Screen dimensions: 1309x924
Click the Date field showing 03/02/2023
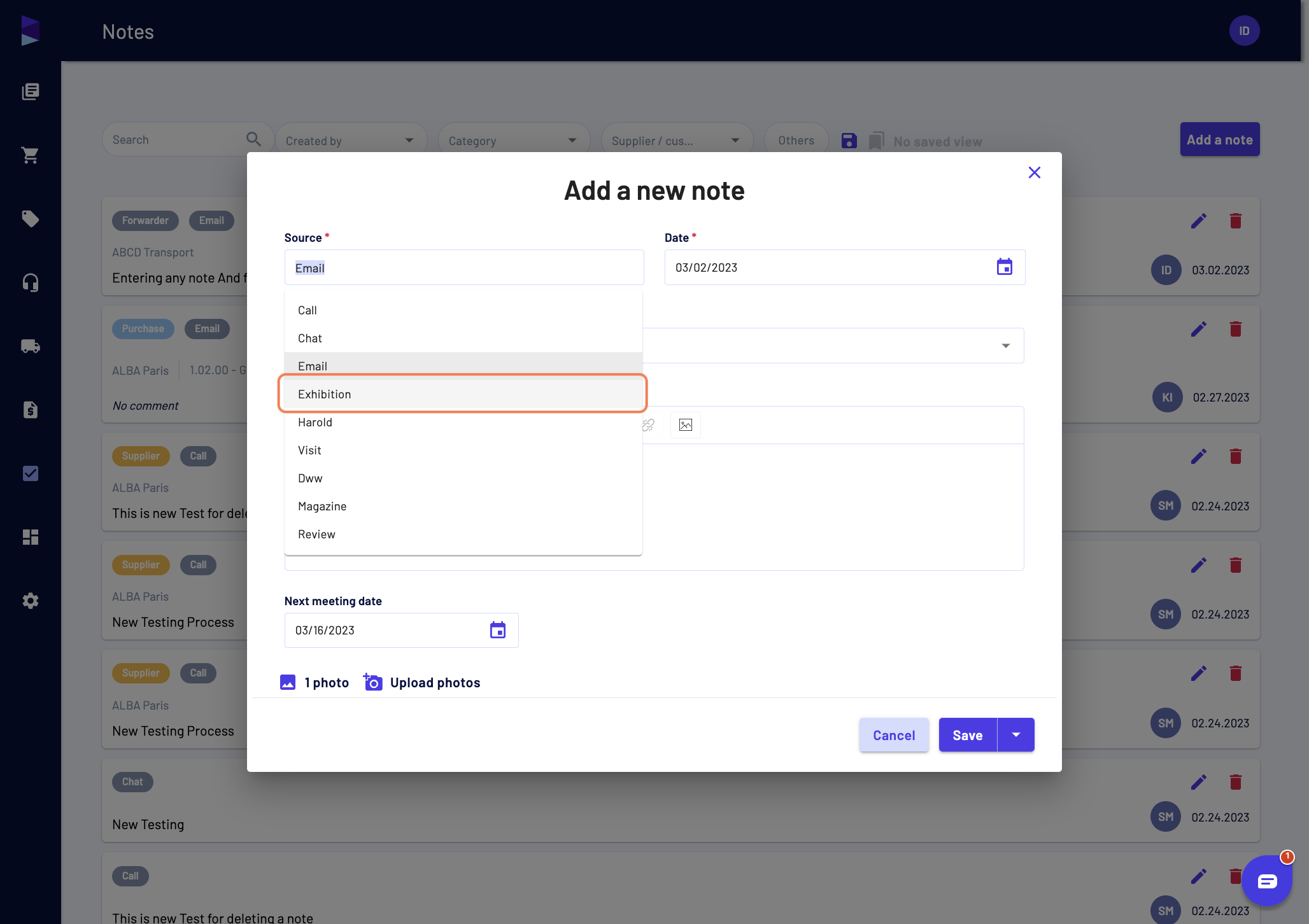coord(844,267)
